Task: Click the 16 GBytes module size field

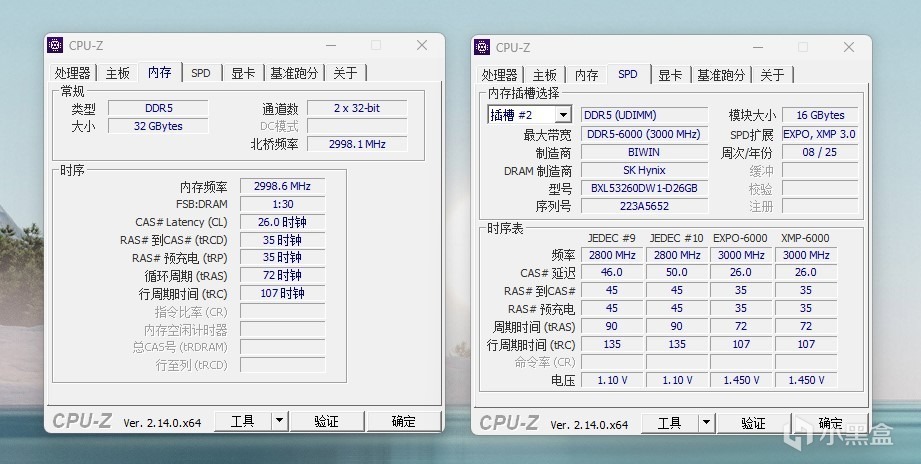Action: coord(820,115)
